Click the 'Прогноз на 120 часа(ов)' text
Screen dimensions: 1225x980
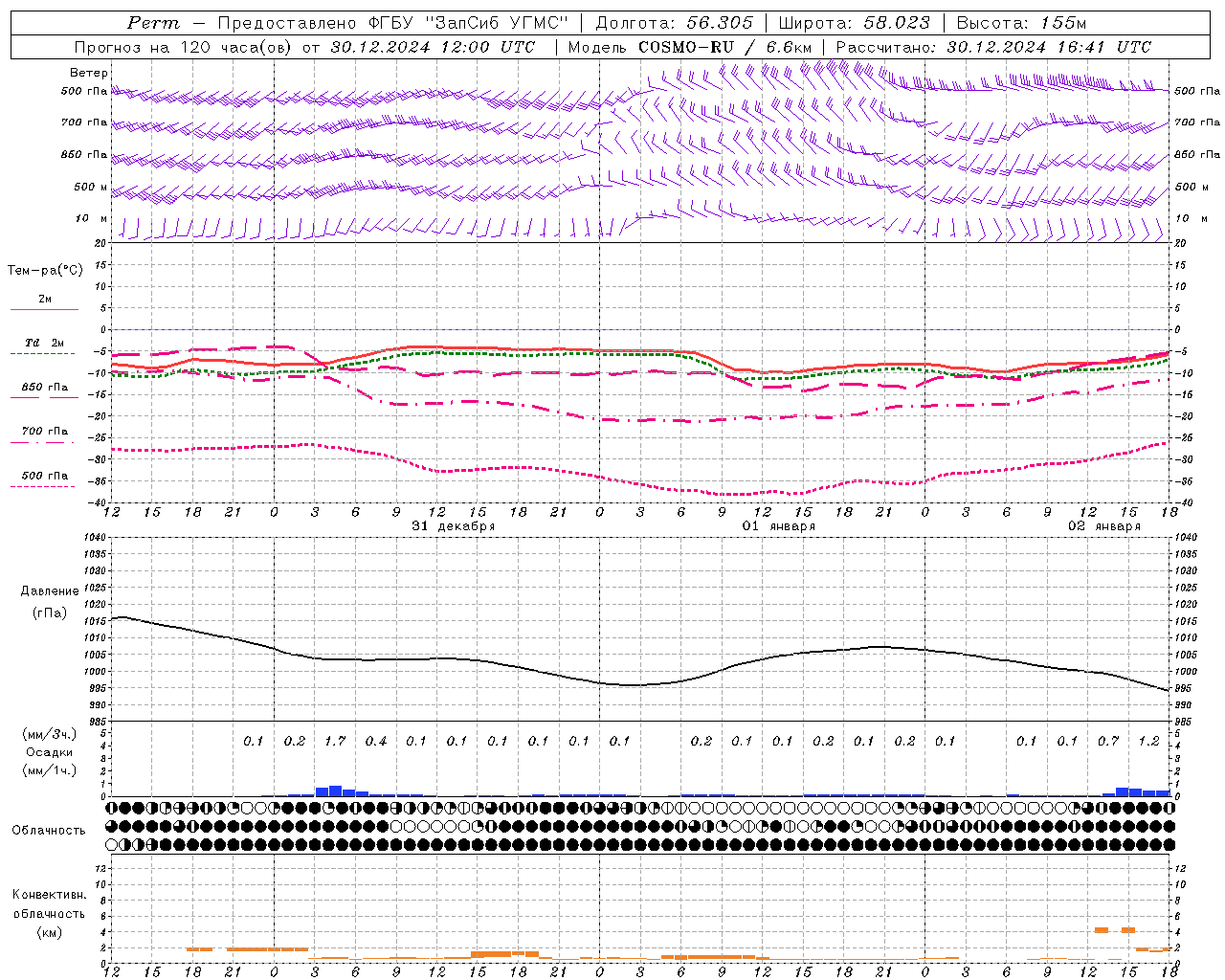click(185, 47)
